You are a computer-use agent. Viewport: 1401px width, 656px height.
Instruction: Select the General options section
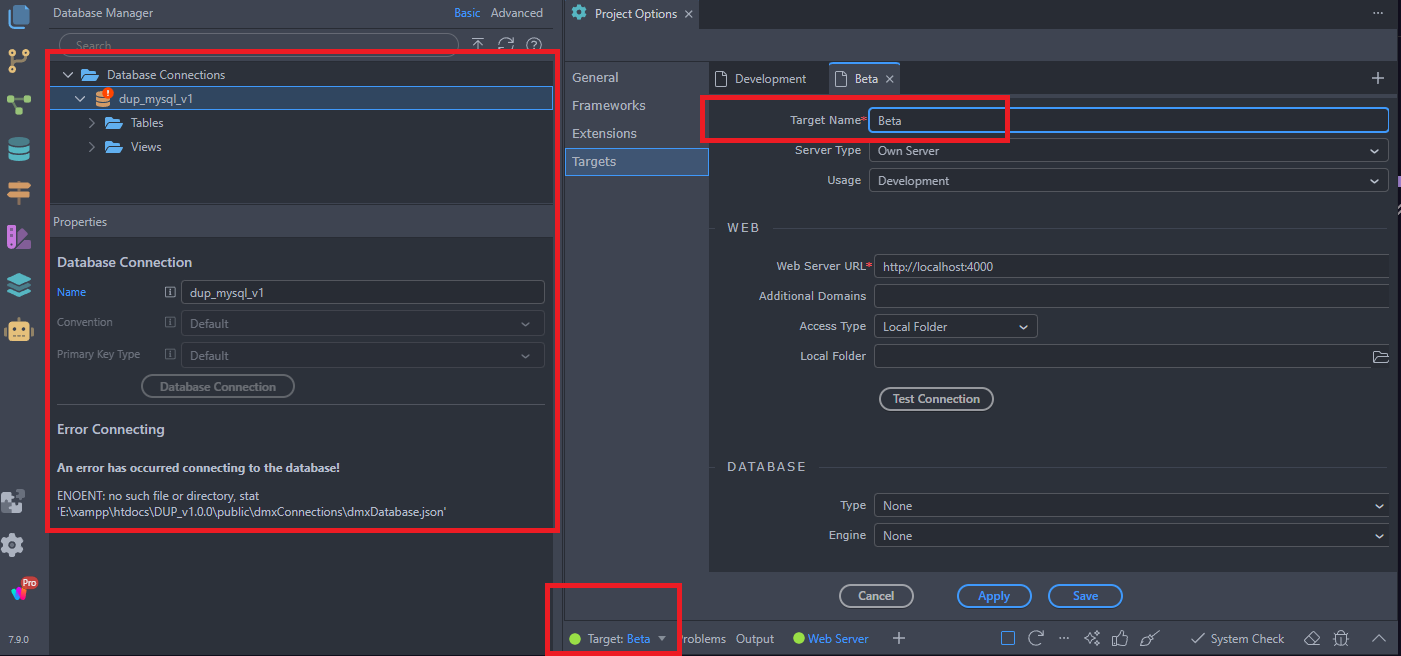[x=636, y=78]
